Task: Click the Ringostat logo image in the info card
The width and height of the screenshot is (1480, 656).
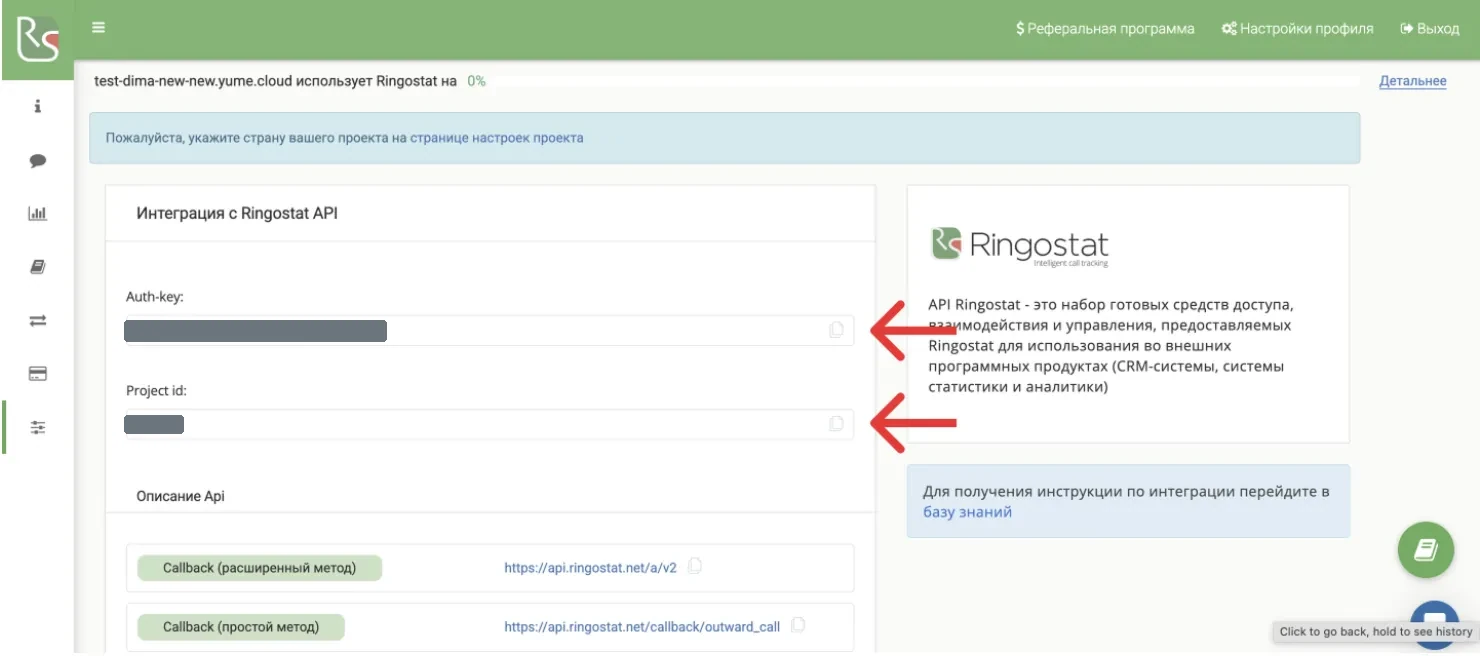Action: point(1020,245)
